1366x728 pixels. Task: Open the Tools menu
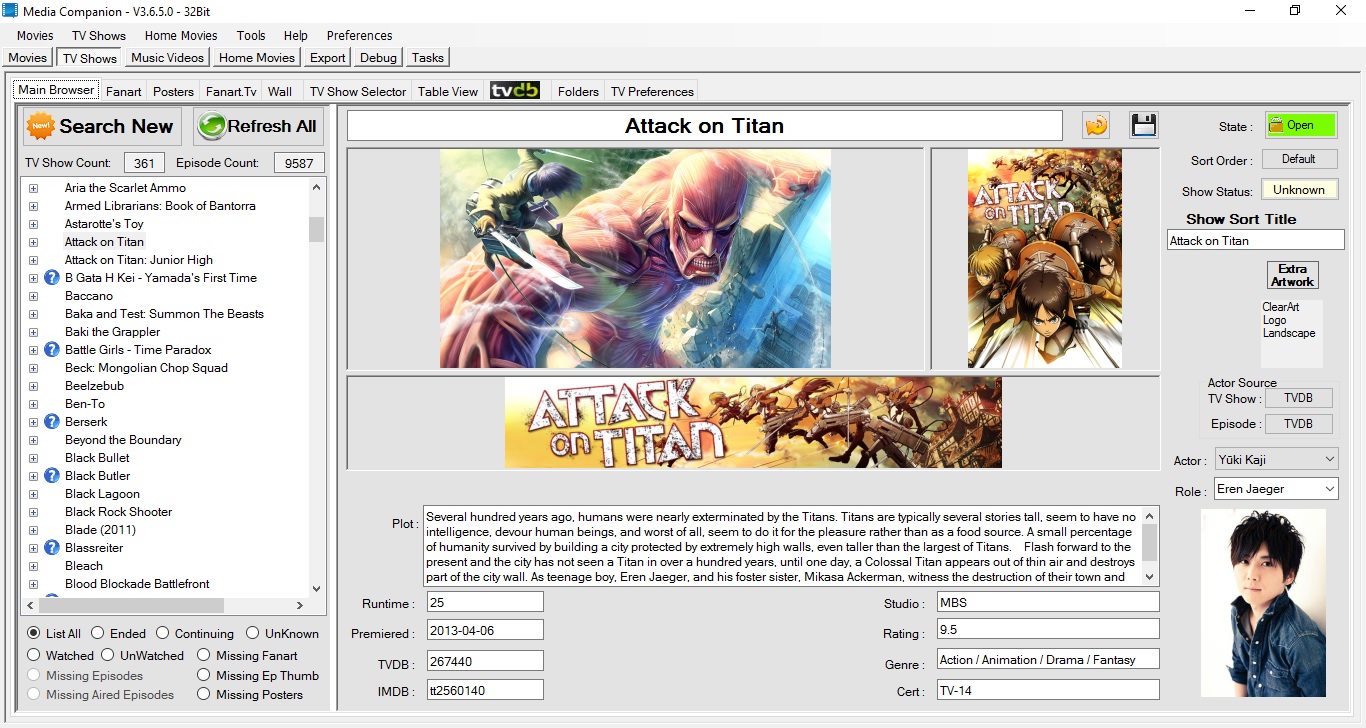pos(251,35)
